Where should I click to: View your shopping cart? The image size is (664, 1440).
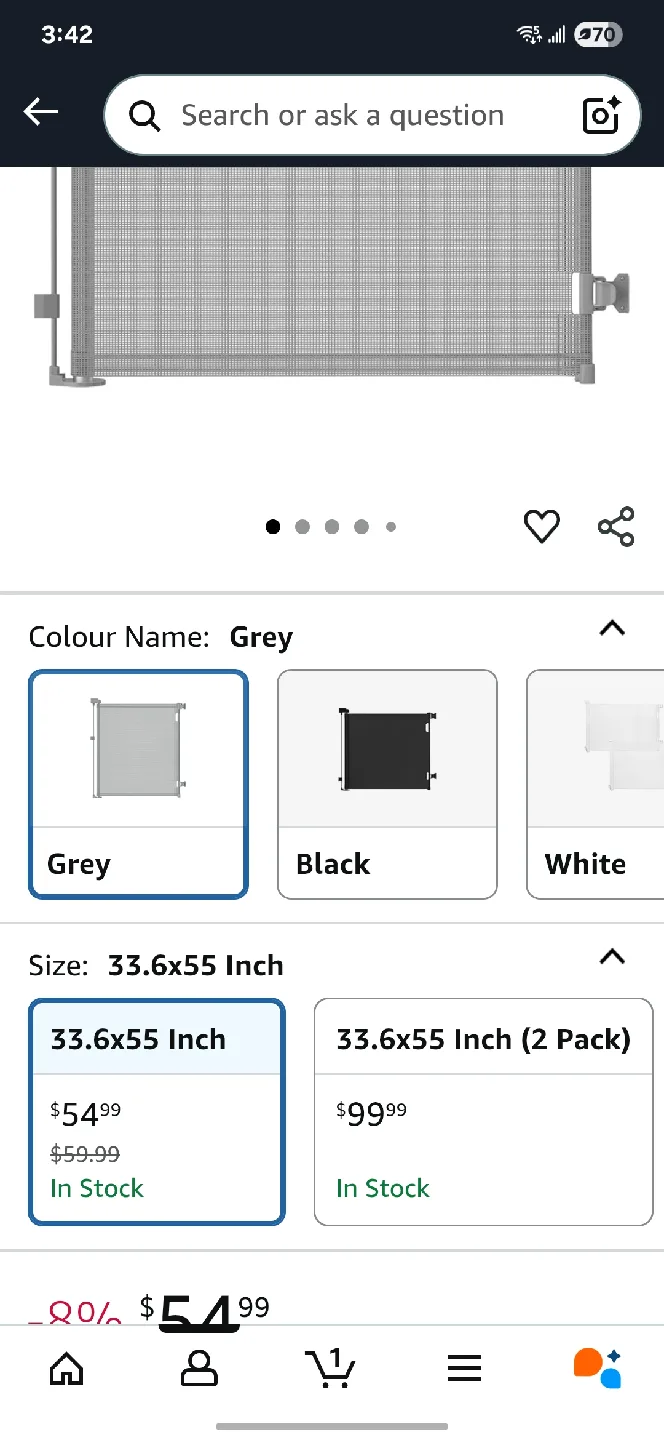pyautogui.click(x=331, y=1369)
